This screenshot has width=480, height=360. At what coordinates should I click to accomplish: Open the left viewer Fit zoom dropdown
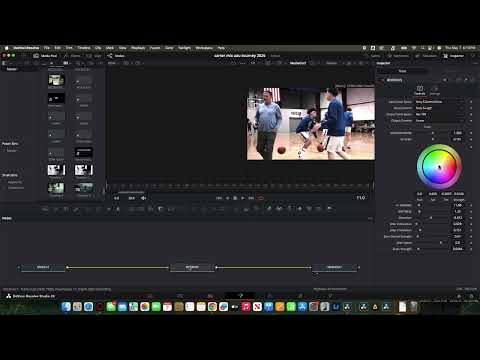[x=113, y=63]
